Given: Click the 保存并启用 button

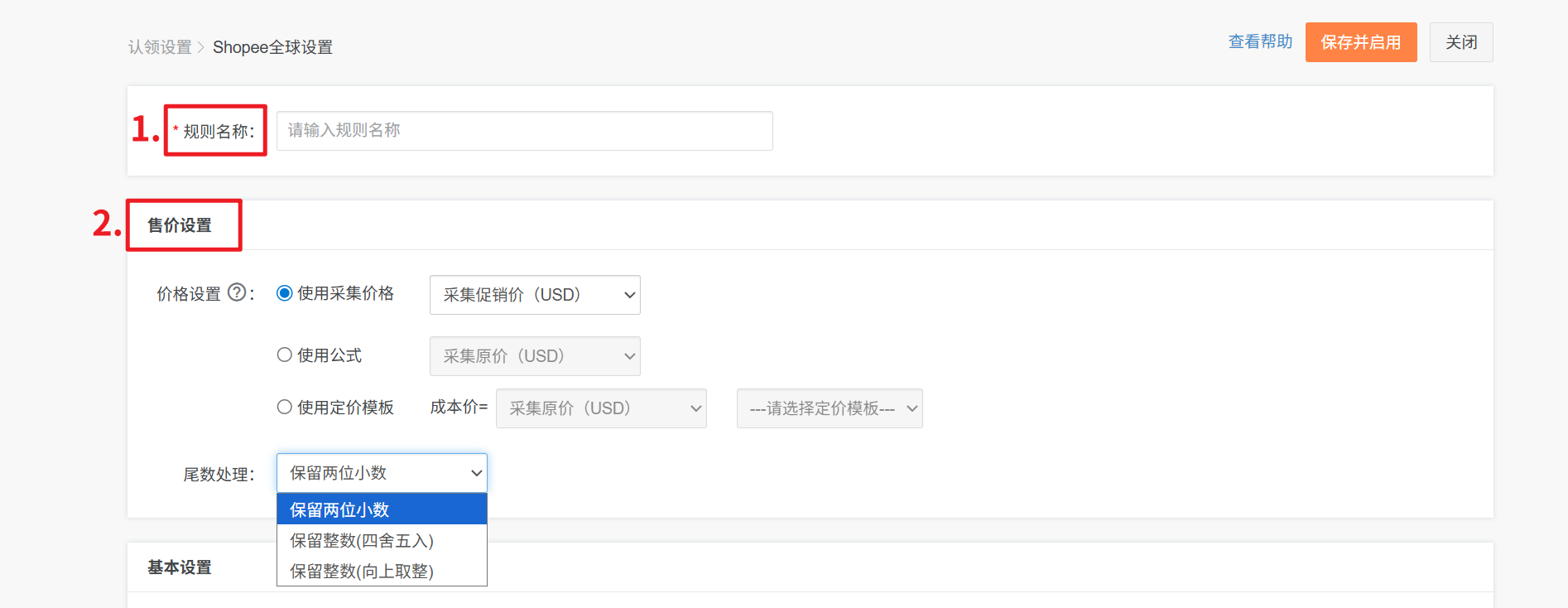Looking at the screenshot, I should (1361, 42).
